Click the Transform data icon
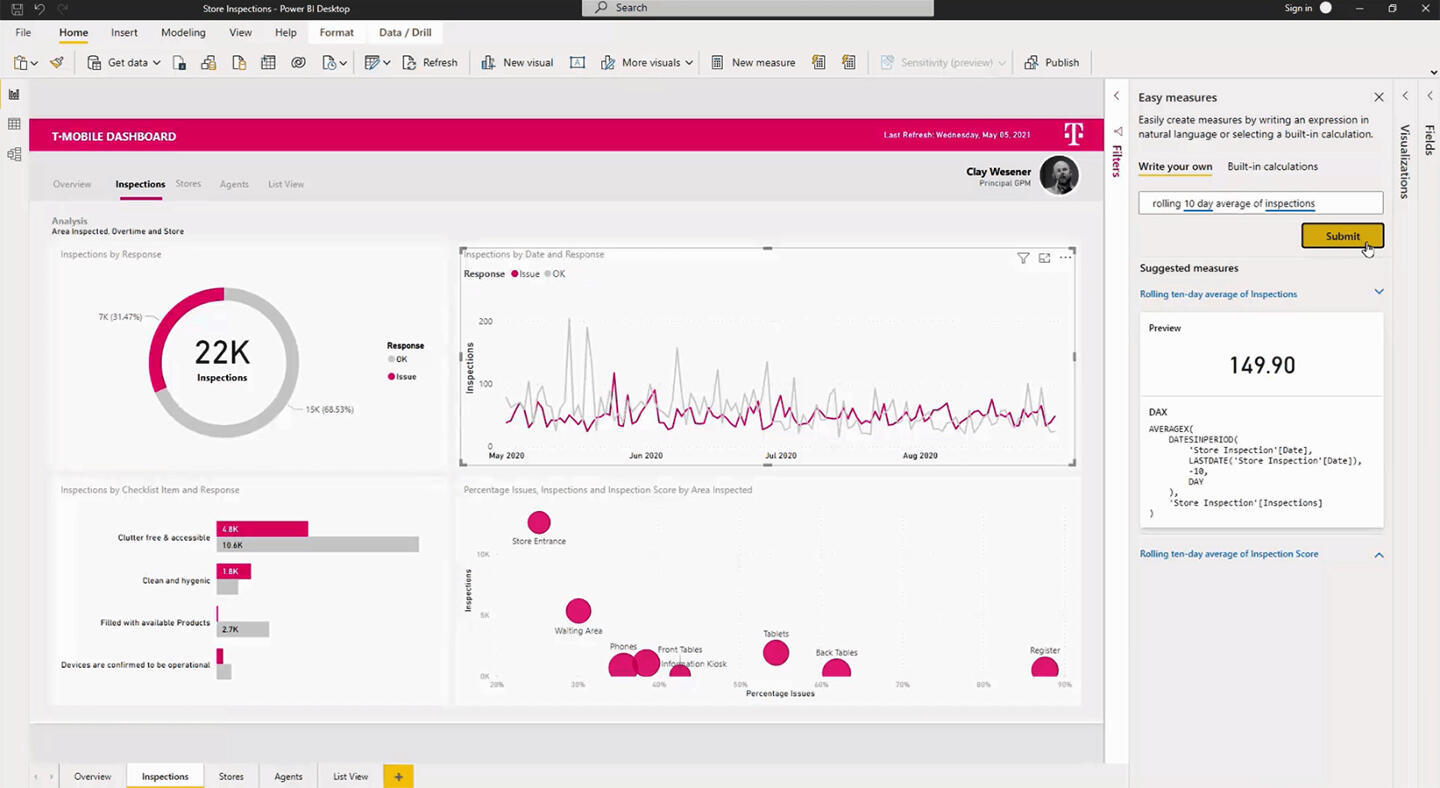The image size is (1440, 788). click(x=372, y=62)
